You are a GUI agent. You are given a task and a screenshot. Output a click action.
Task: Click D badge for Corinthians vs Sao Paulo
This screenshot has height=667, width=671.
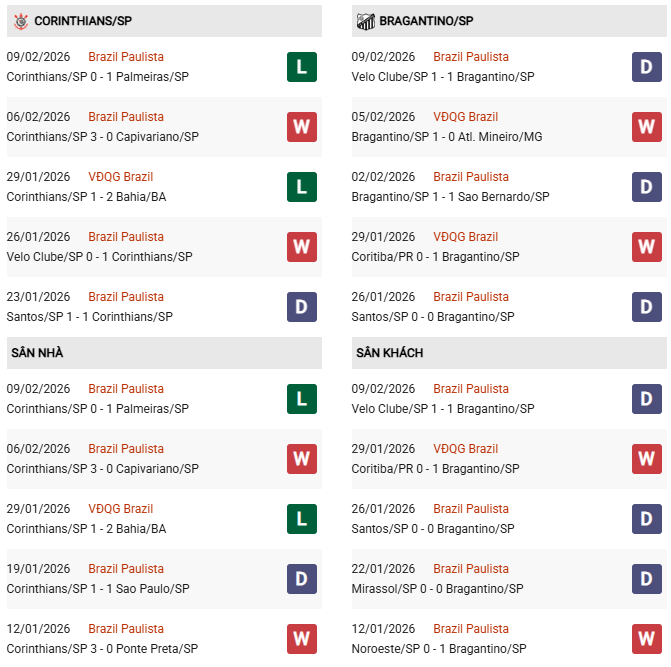(302, 578)
